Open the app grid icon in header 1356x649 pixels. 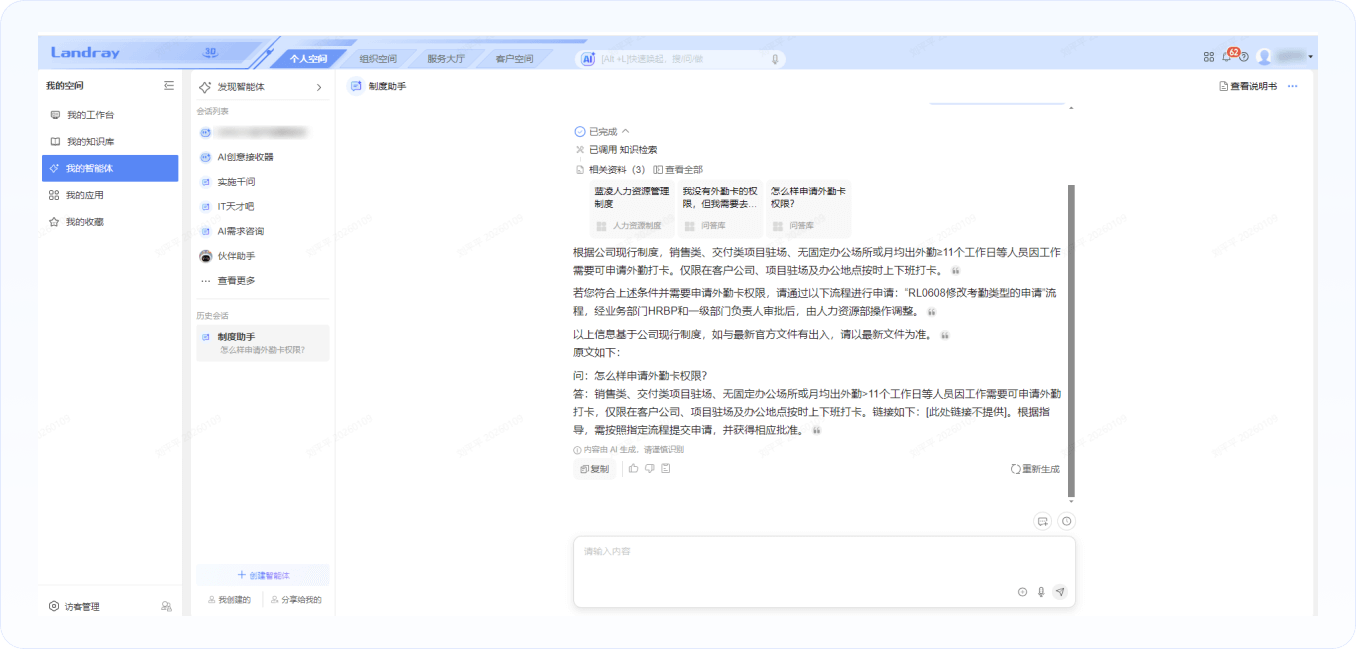(x=1209, y=57)
